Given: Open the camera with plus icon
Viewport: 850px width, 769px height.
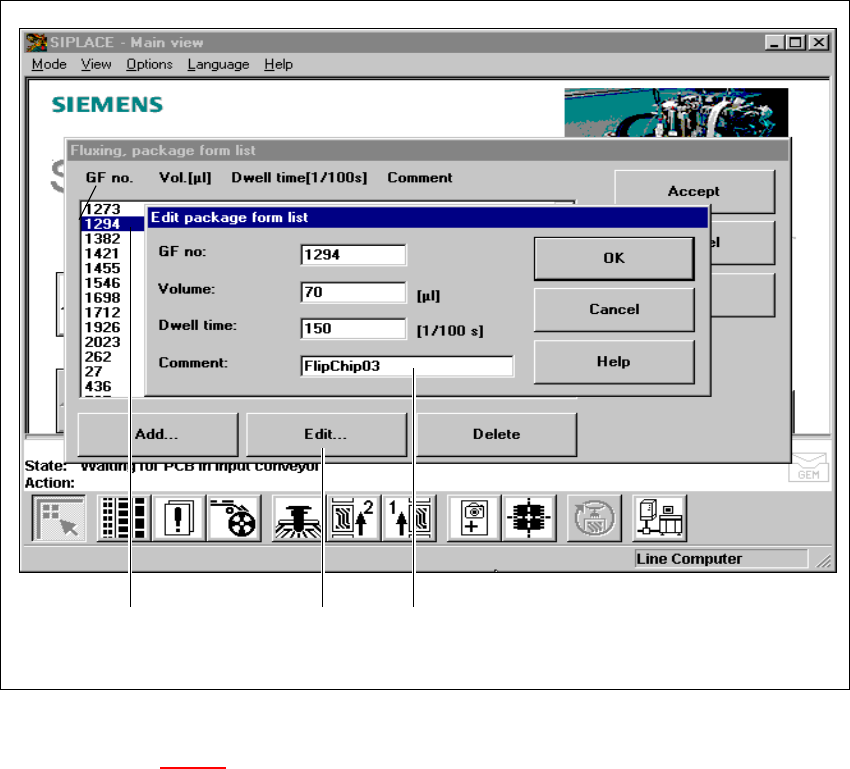Looking at the screenshot, I should pyautogui.click(x=474, y=518).
